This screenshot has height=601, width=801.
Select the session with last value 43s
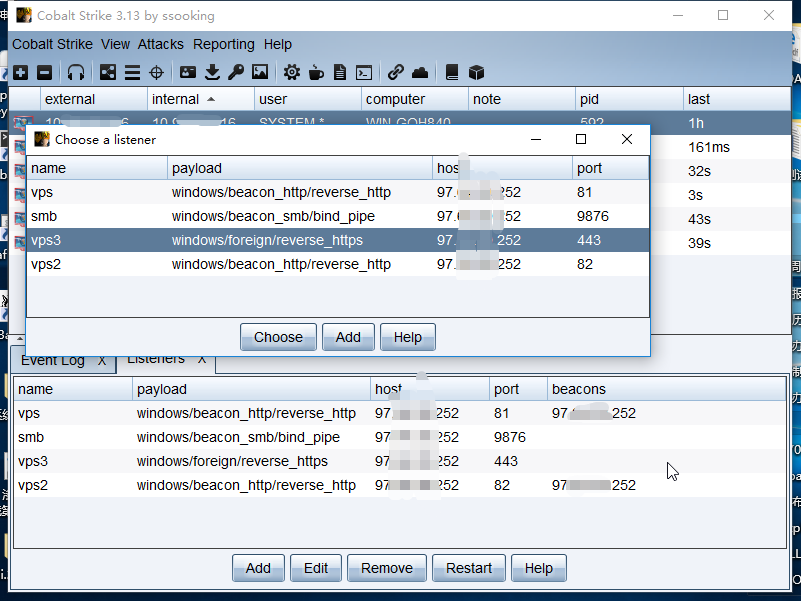tap(720, 219)
